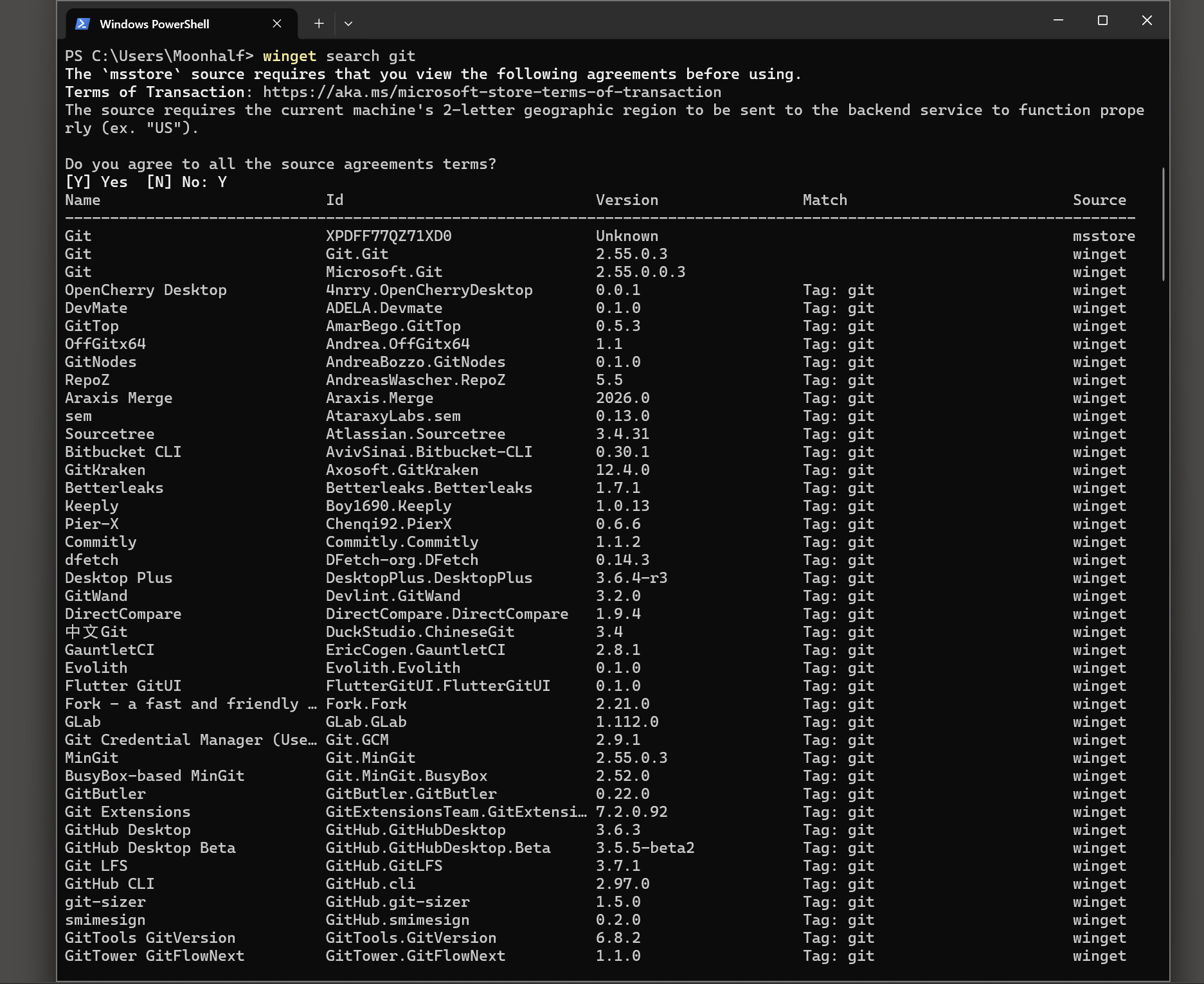Screen dimensions: 1204x984
Task: Minimize the terminal window
Action: point(1059,21)
